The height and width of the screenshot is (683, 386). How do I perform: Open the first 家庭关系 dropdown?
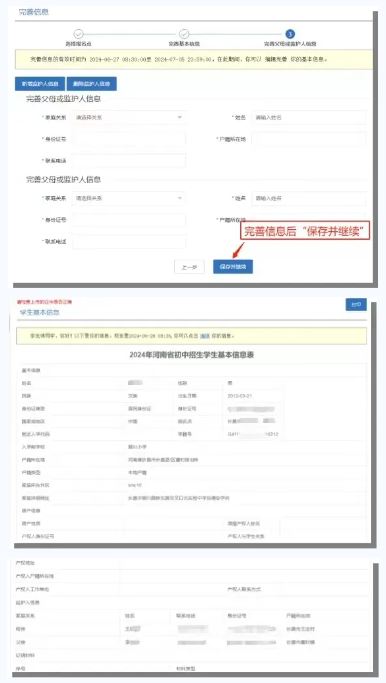pyautogui.click(x=129, y=117)
